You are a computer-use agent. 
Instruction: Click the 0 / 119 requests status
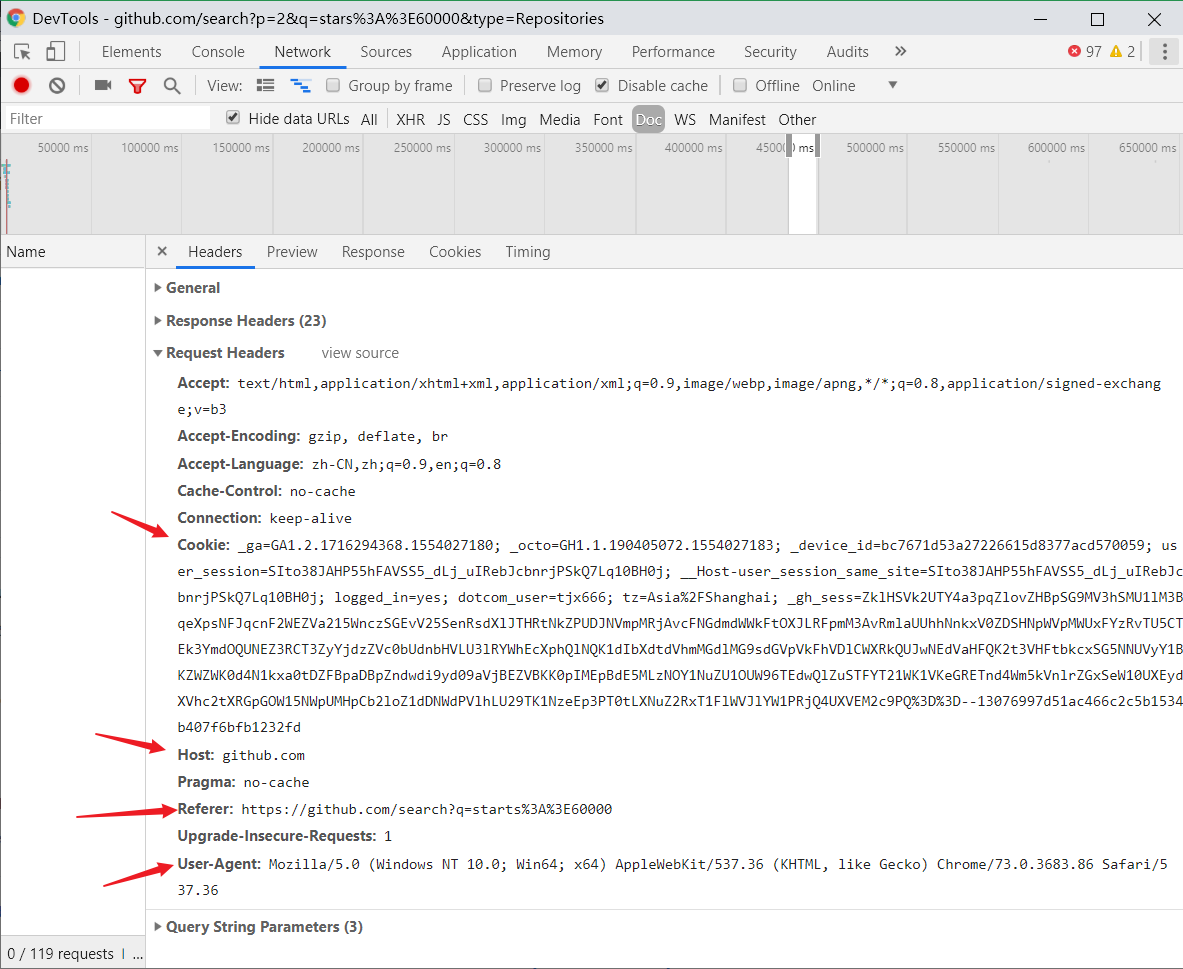coord(60,953)
